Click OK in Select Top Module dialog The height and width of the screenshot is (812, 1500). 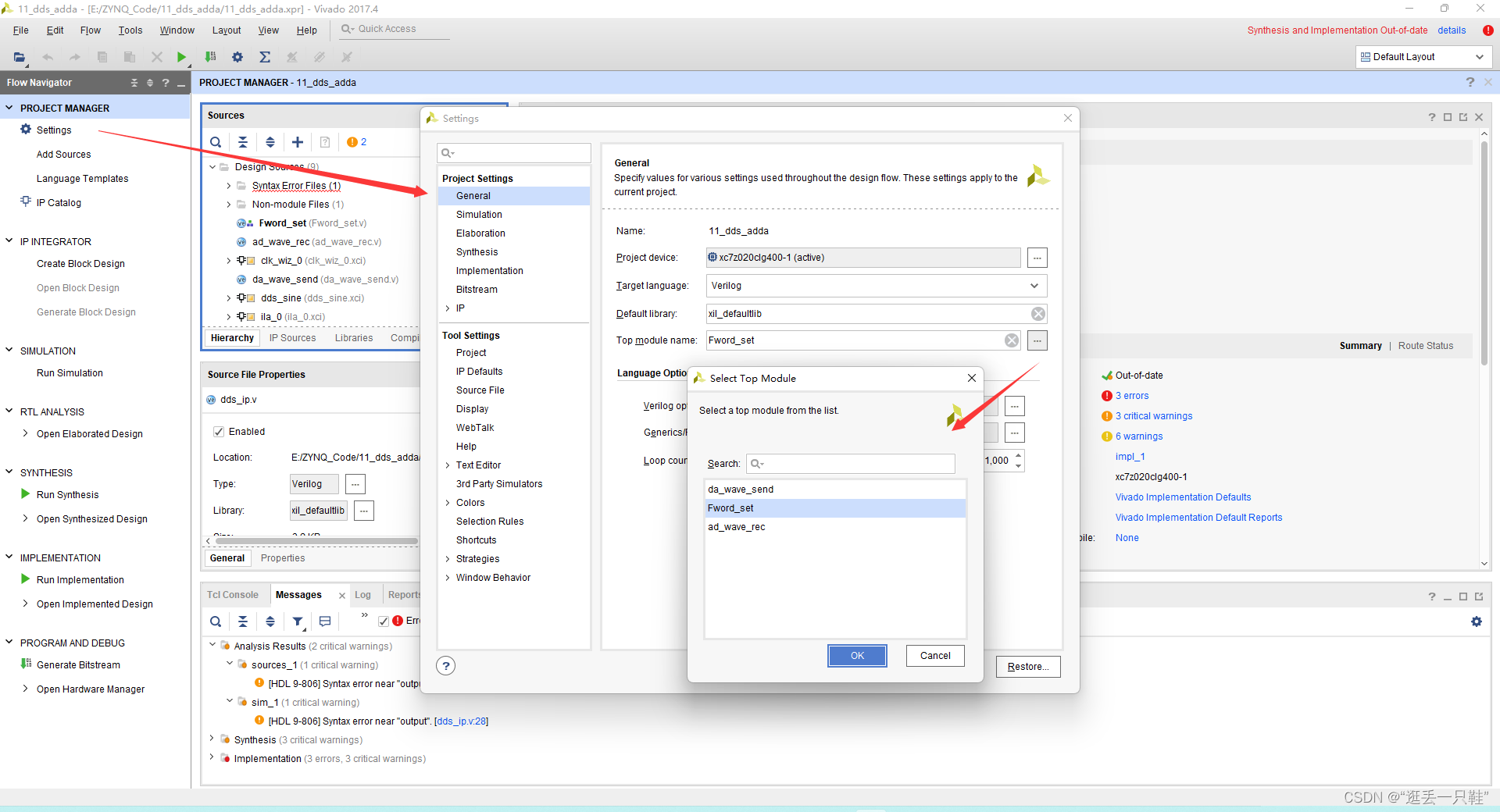coord(857,656)
